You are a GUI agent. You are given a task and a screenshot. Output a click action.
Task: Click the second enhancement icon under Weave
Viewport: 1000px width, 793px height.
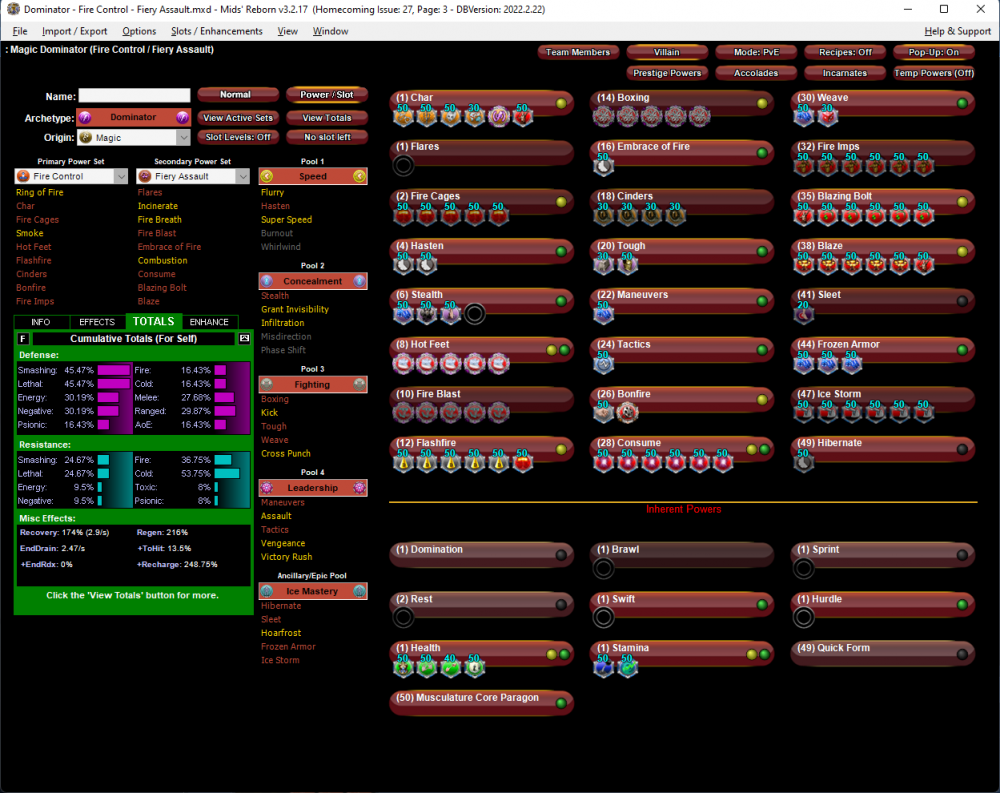click(828, 117)
